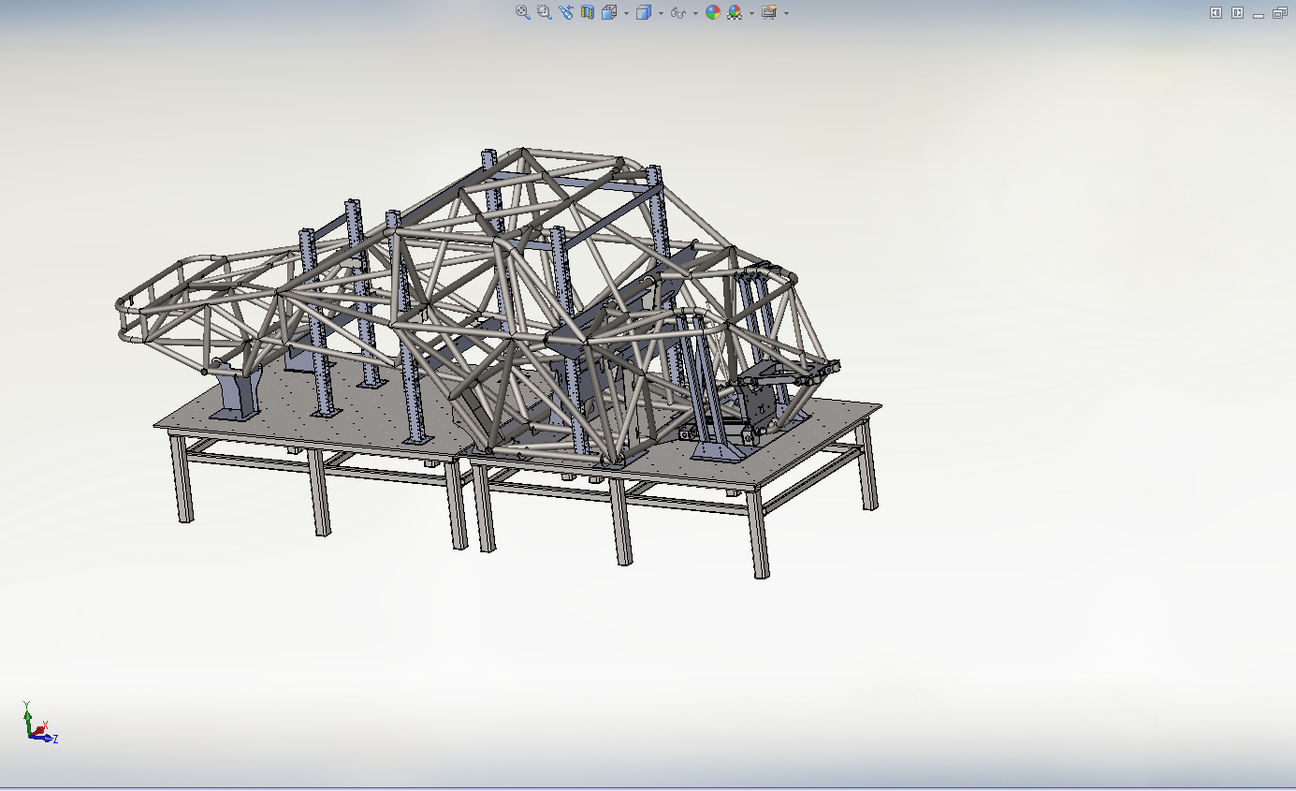Select the Zoom to Fit tool

[523, 13]
